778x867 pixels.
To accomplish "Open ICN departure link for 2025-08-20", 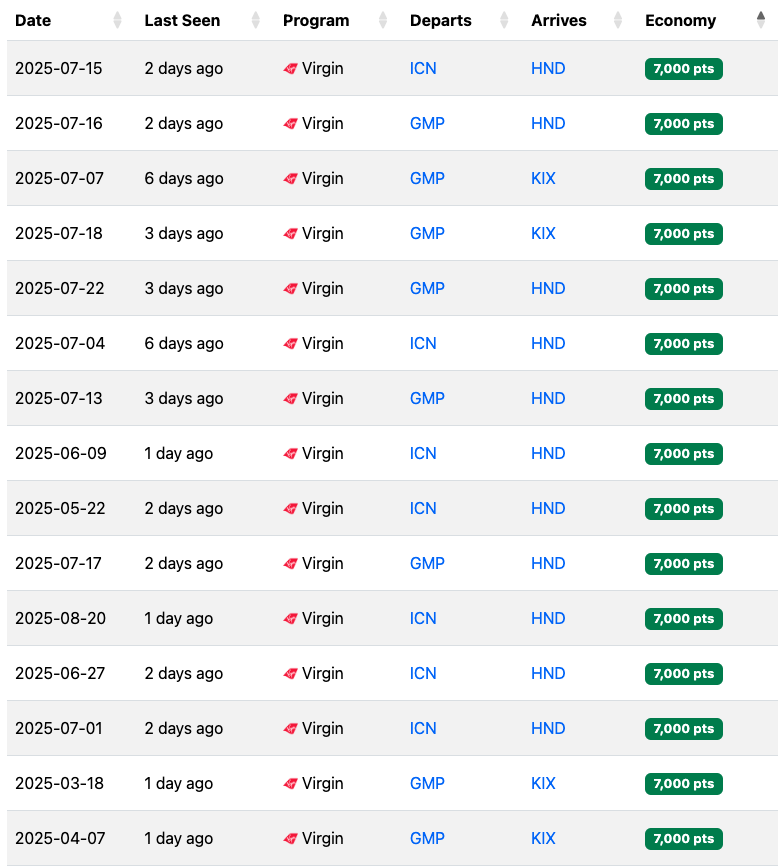I will click(x=423, y=619).
